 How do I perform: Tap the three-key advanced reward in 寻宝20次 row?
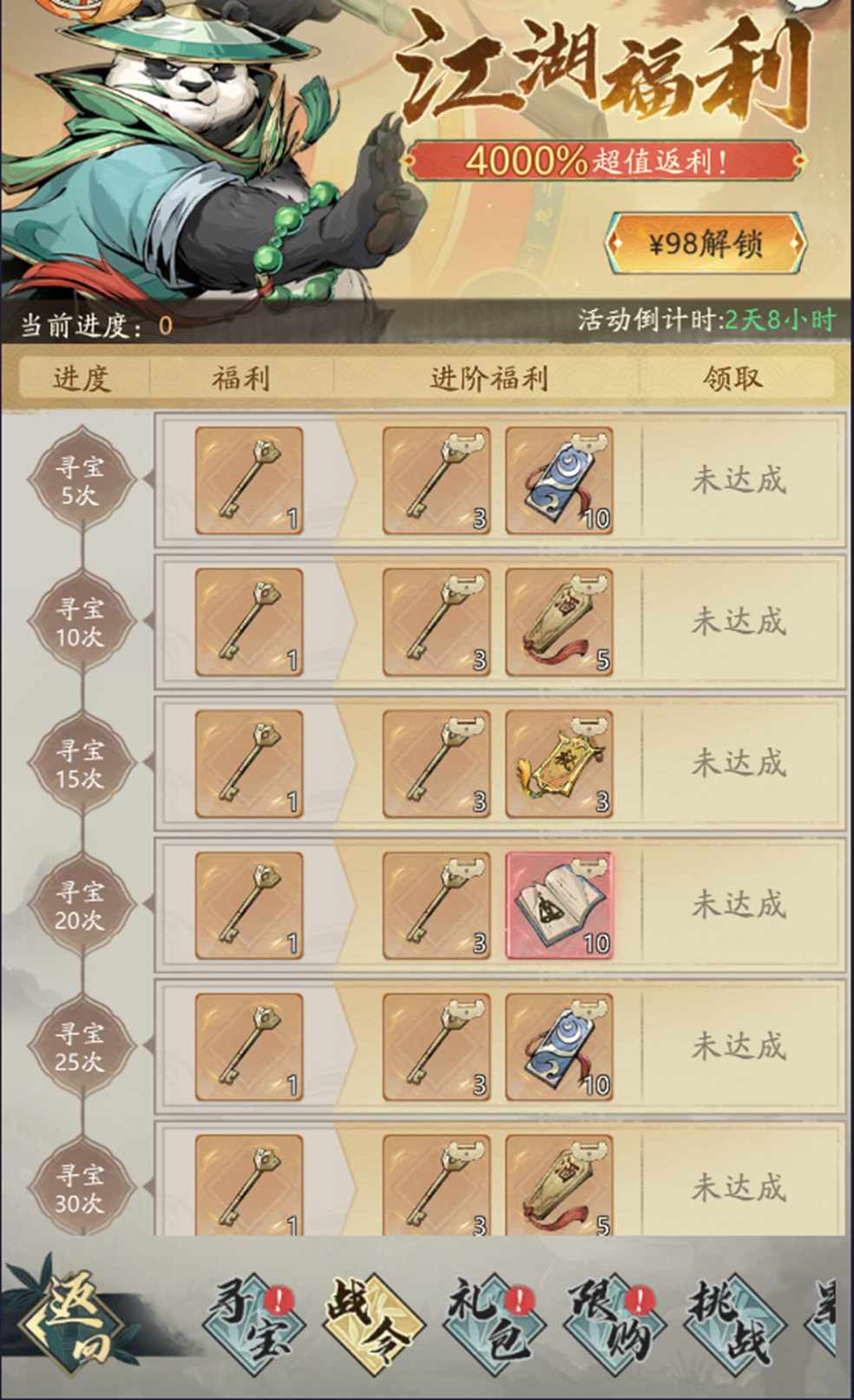point(437,906)
